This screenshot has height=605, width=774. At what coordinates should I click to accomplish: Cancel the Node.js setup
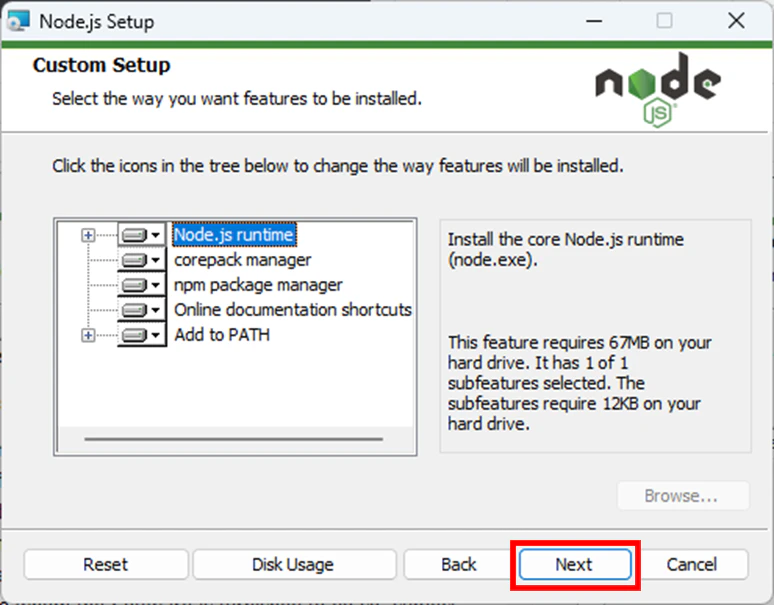click(692, 565)
